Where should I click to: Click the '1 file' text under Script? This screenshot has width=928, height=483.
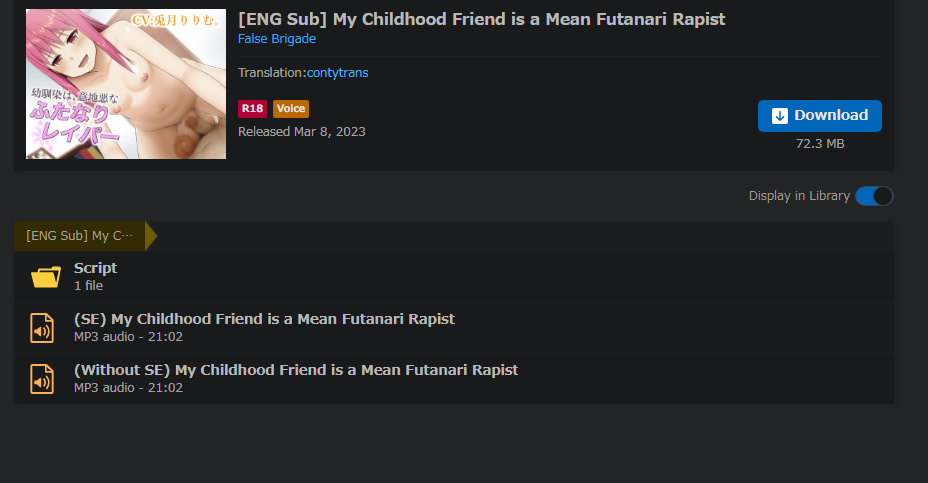(x=88, y=285)
